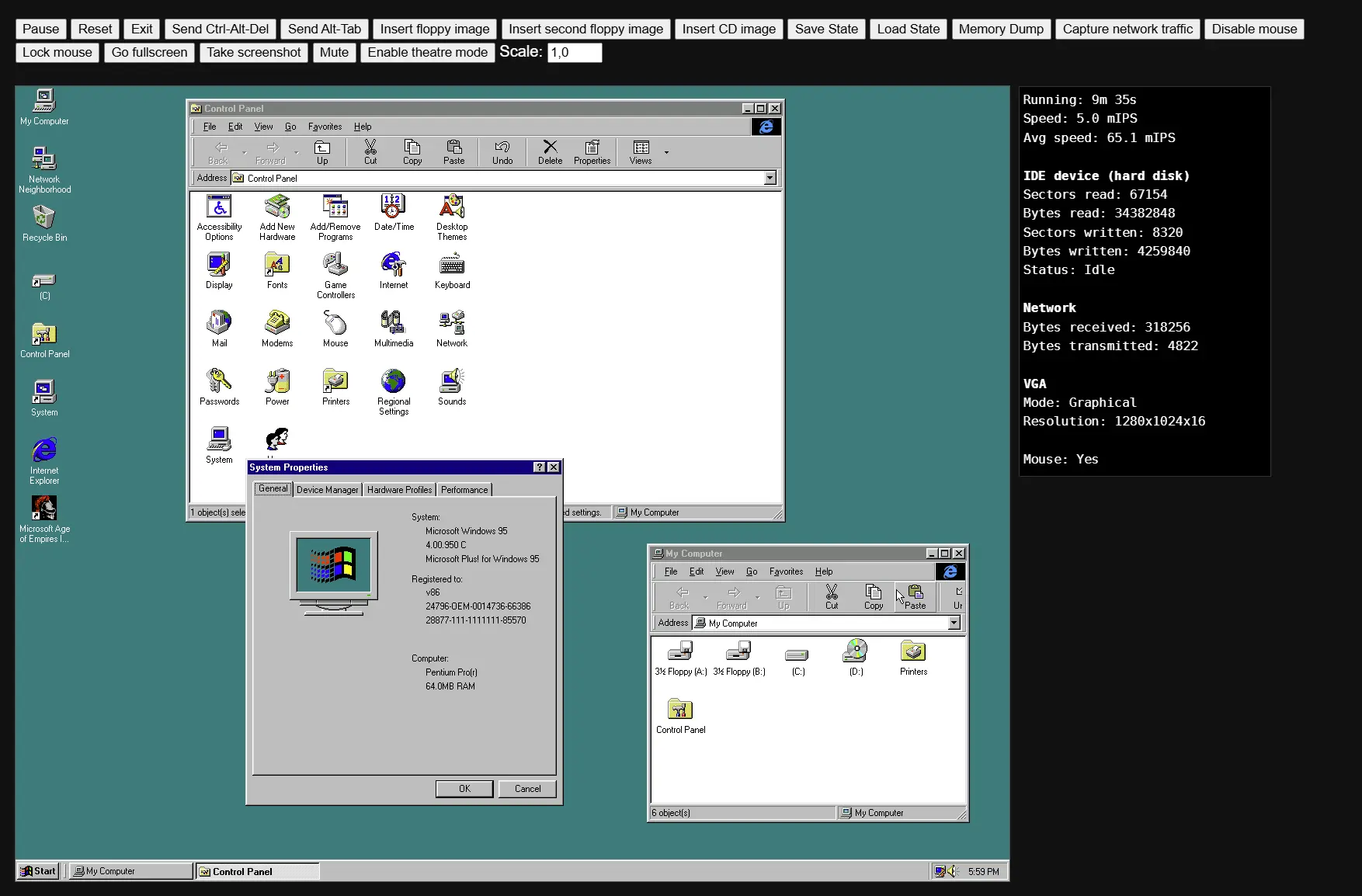The height and width of the screenshot is (896, 1362).
Task: Open the View menu in Control Panel
Action: click(x=263, y=127)
